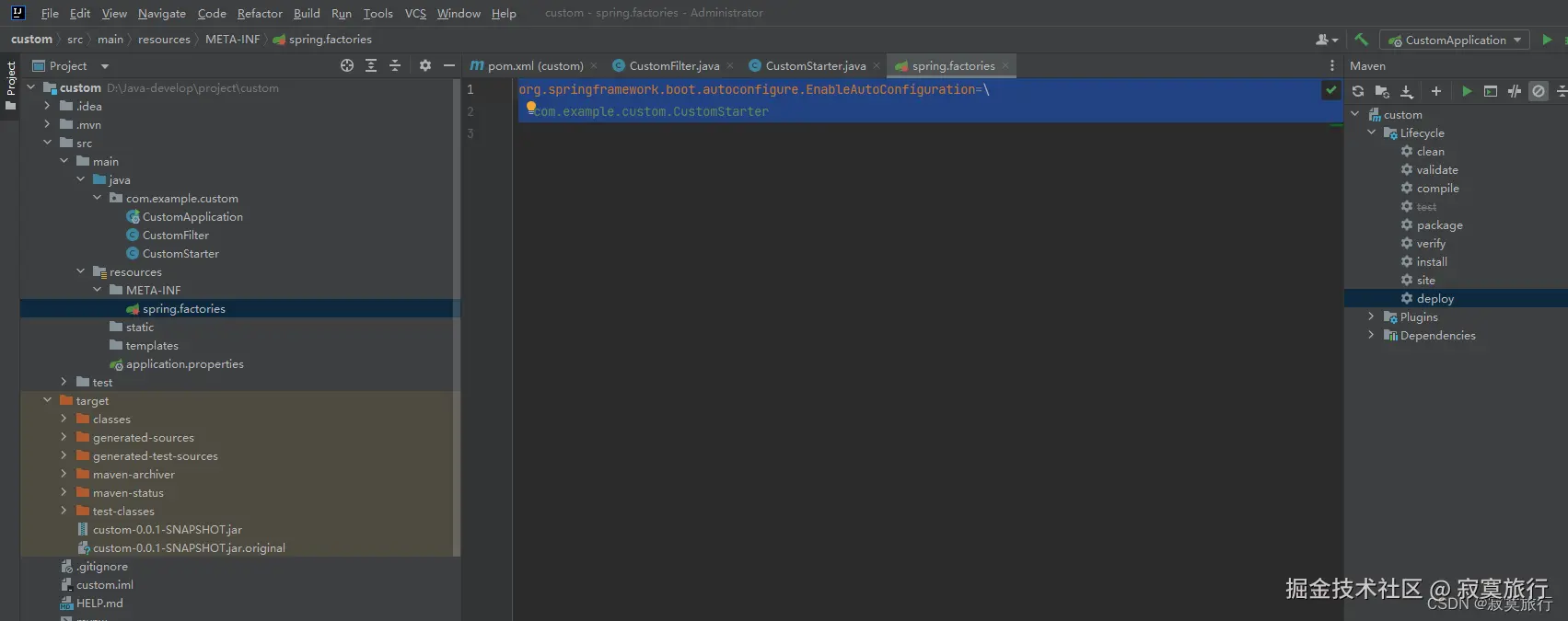1568x621 pixels.
Task: Collapse the com.example.custom package
Action: pyautogui.click(x=97, y=198)
